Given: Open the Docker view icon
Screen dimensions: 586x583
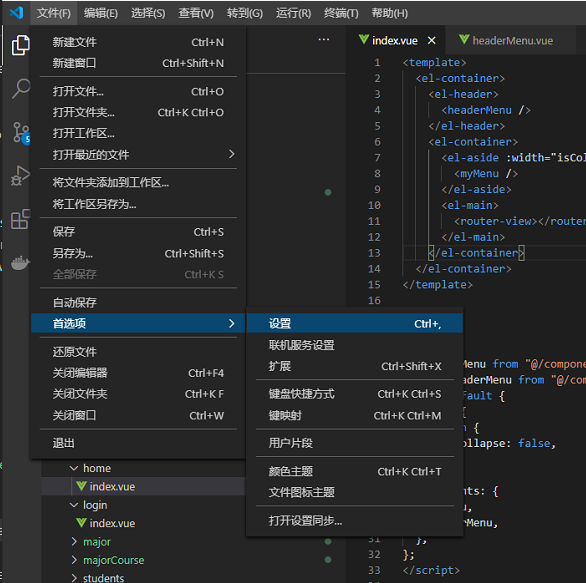Looking at the screenshot, I should tap(20, 263).
